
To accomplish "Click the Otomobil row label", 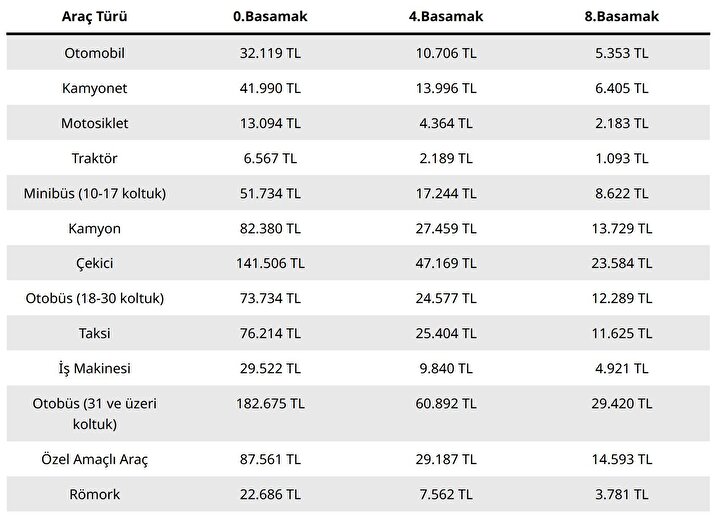I will click(95, 53).
